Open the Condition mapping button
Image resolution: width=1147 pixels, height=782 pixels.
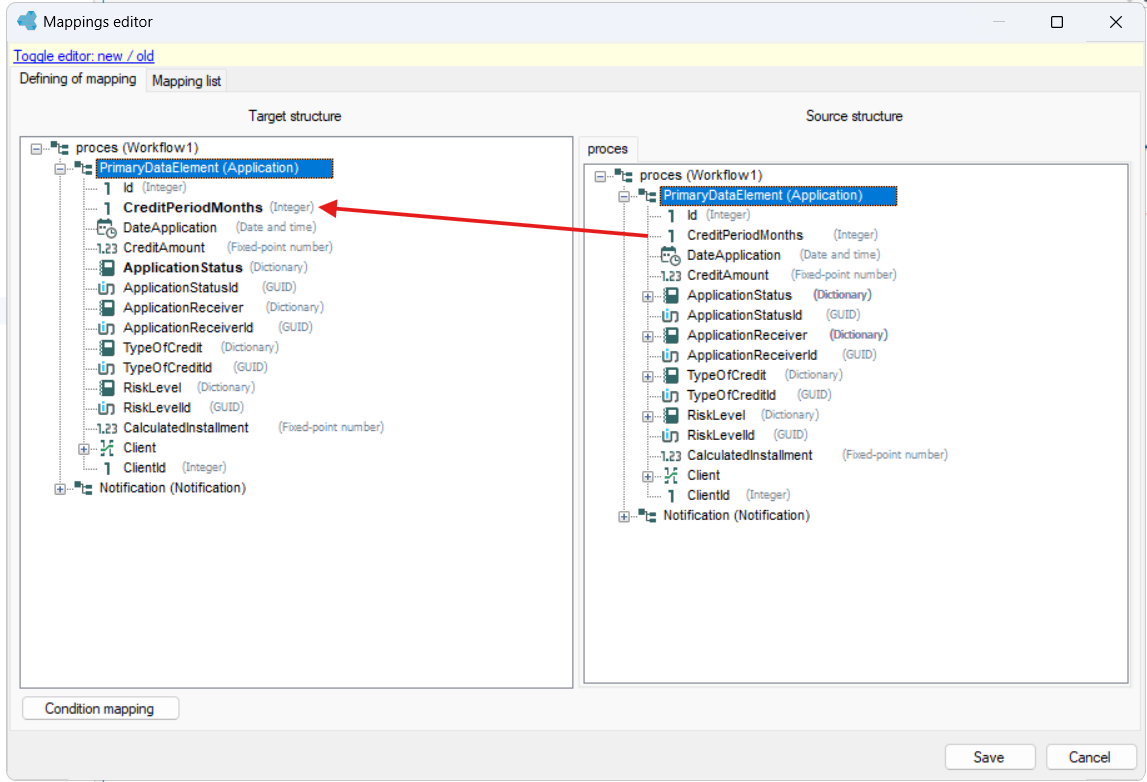[x=100, y=708]
